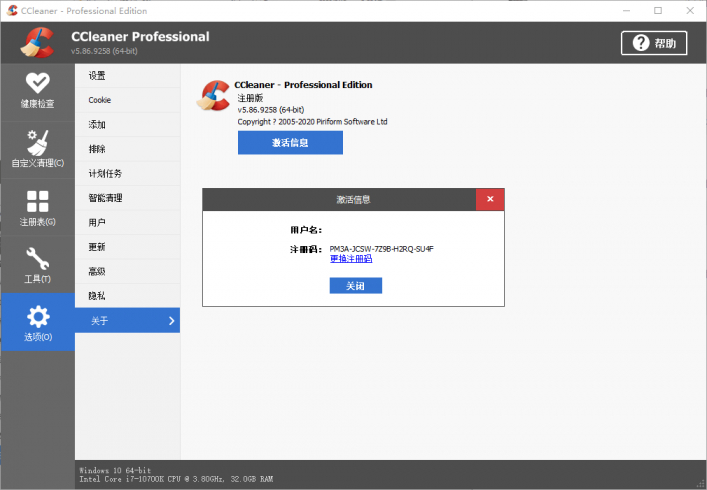Select the 关于 options category
The image size is (707, 490).
[128, 321]
